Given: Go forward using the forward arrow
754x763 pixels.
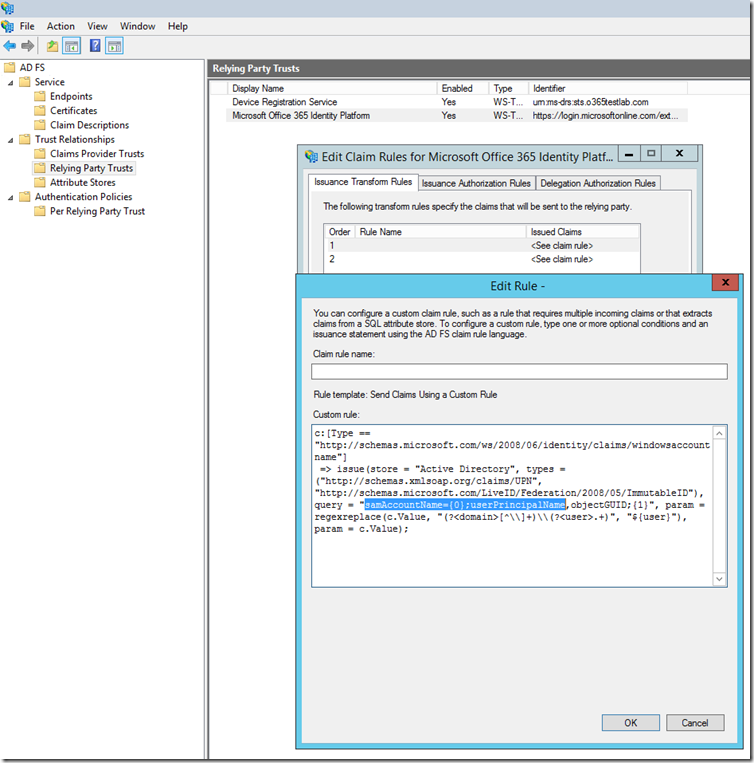Looking at the screenshot, I should (28, 46).
